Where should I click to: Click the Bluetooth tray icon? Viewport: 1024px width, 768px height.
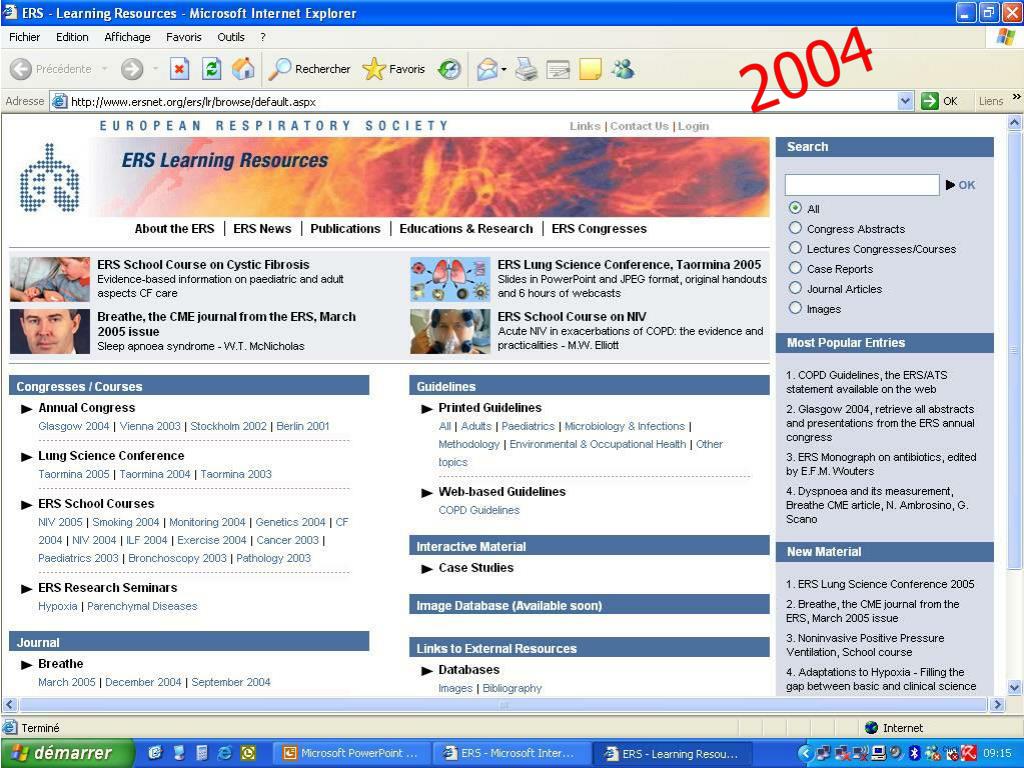tap(914, 753)
